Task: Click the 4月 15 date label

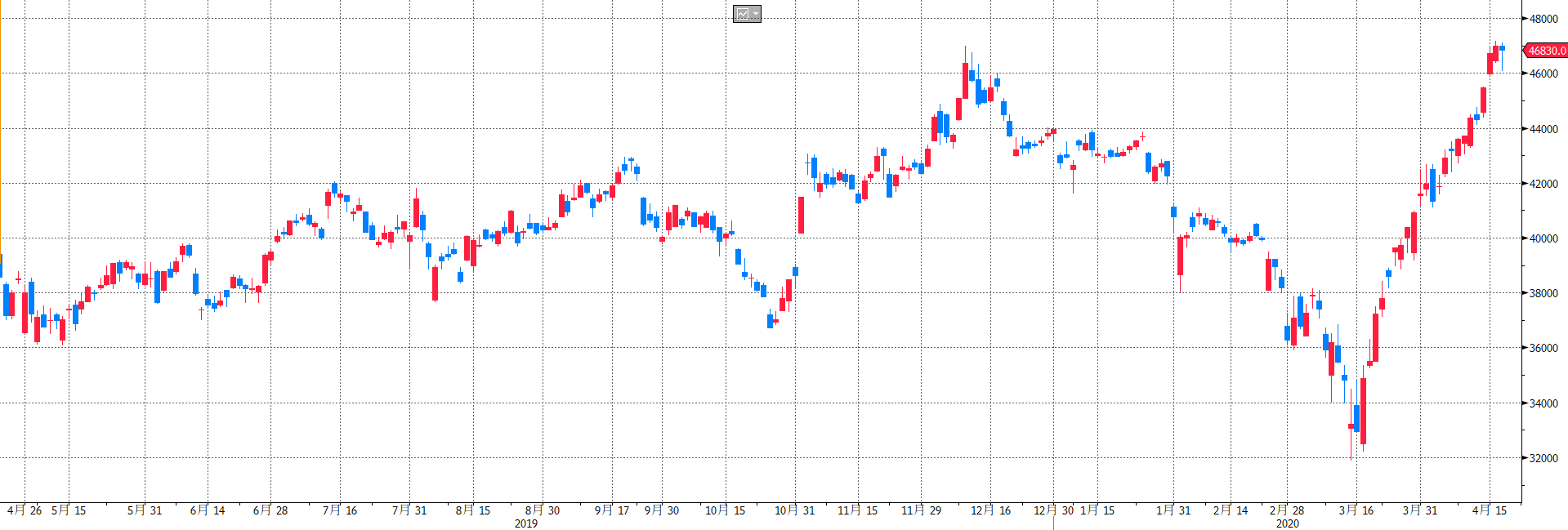Action: 1490,510
